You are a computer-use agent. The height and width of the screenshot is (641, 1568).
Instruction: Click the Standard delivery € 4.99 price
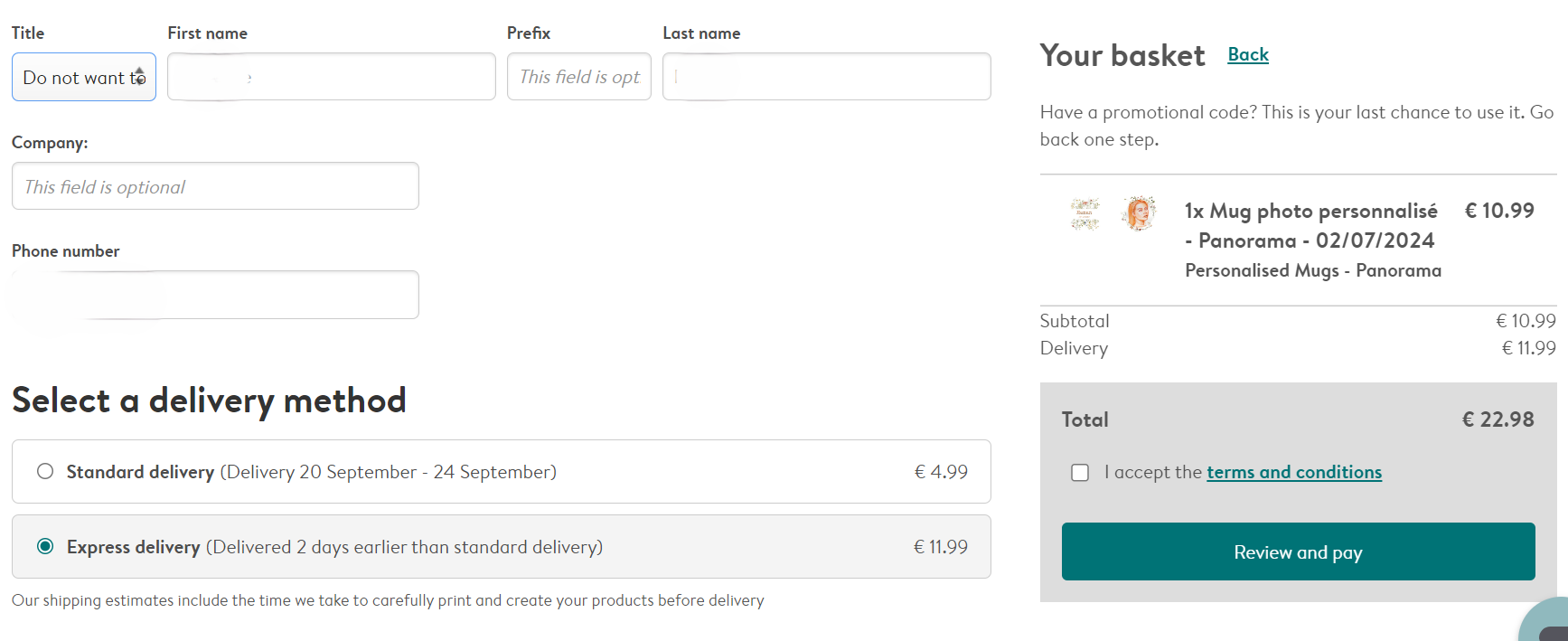tap(941, 472)
